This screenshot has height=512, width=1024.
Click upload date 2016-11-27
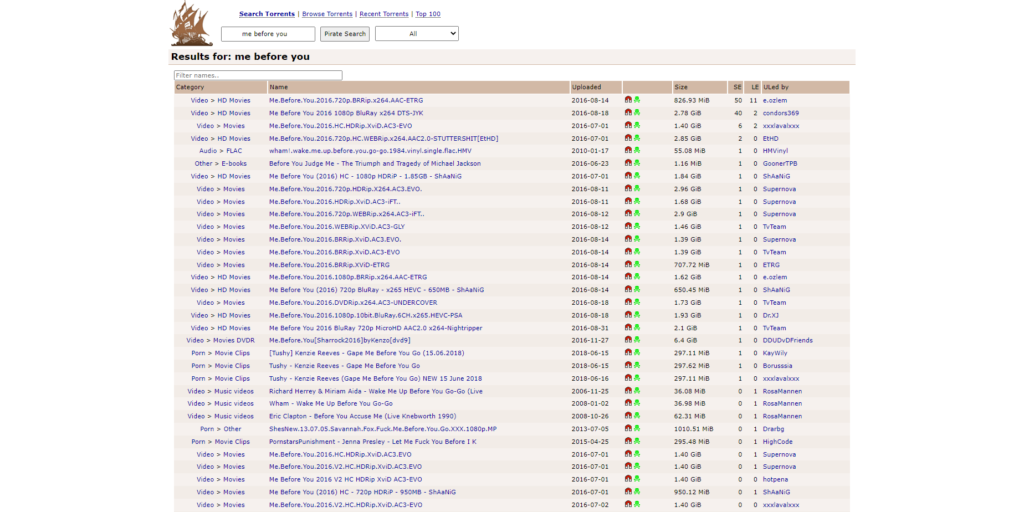(590, 340)
